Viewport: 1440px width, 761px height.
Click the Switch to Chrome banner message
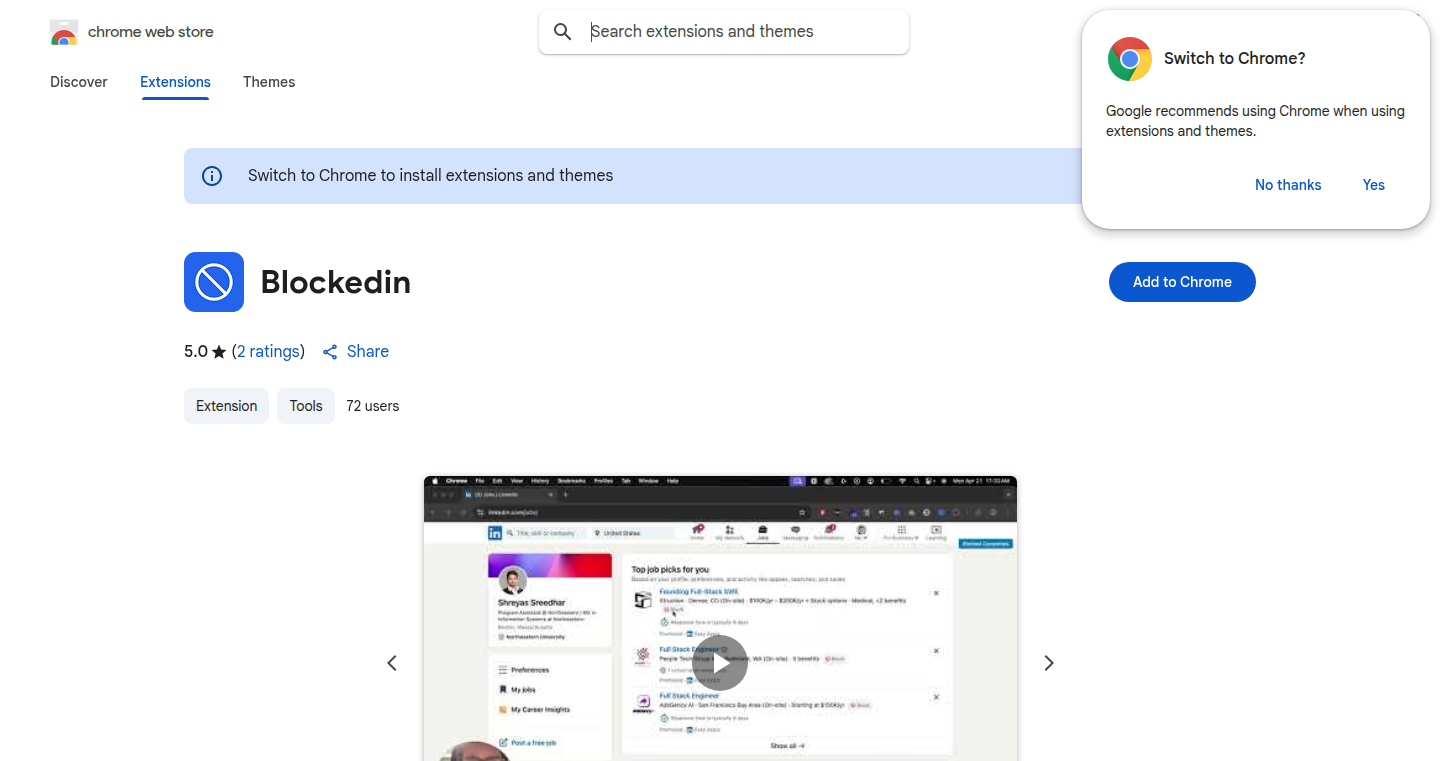coord(431,176)
